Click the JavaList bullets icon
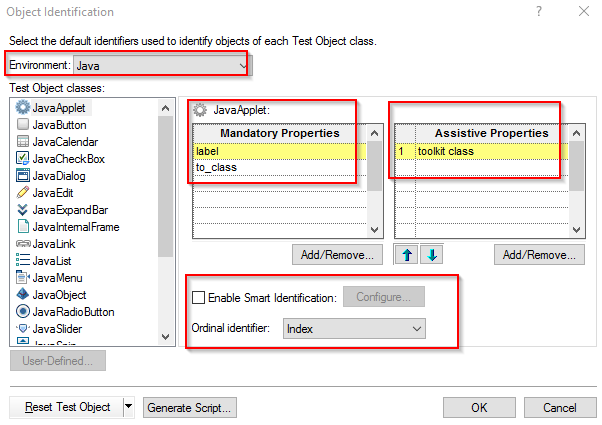Image resolution: width=602 pixels, height=425 pixels. click(x=23, y=260)
